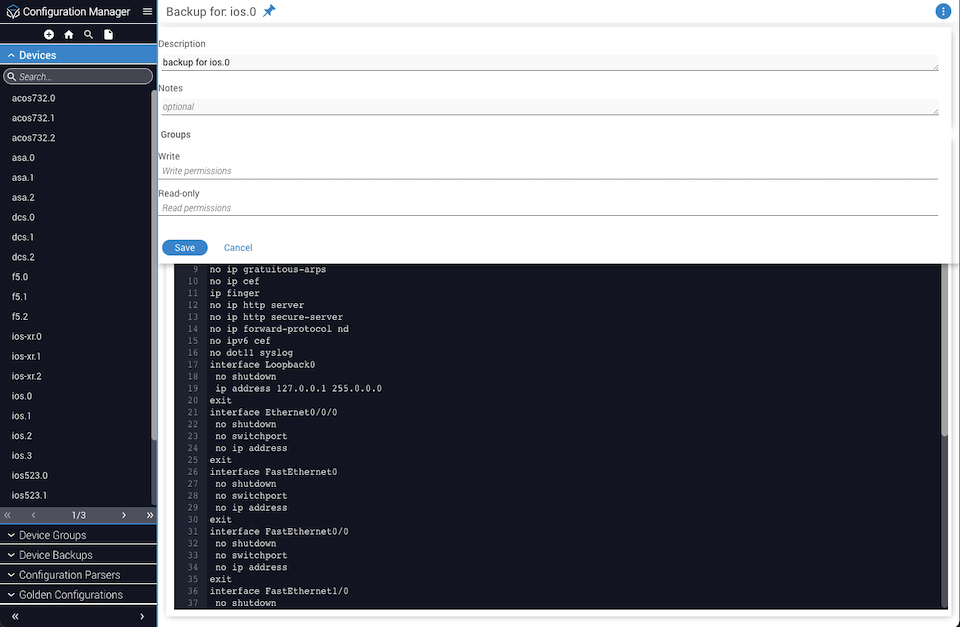Select device ios-xr.0
Viewport: 960px width, 627px height.
(x=26, y=336)
